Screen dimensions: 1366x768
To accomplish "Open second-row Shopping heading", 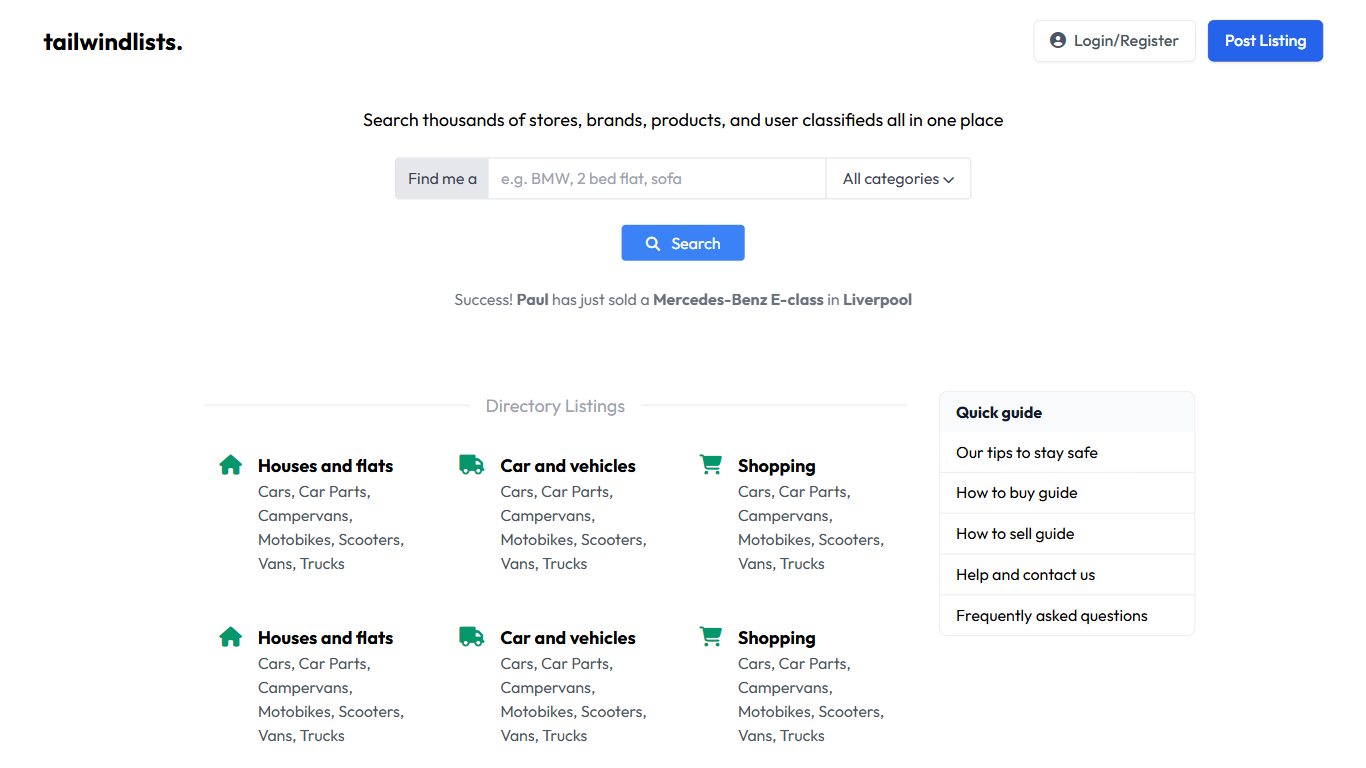I will (777, 638).
